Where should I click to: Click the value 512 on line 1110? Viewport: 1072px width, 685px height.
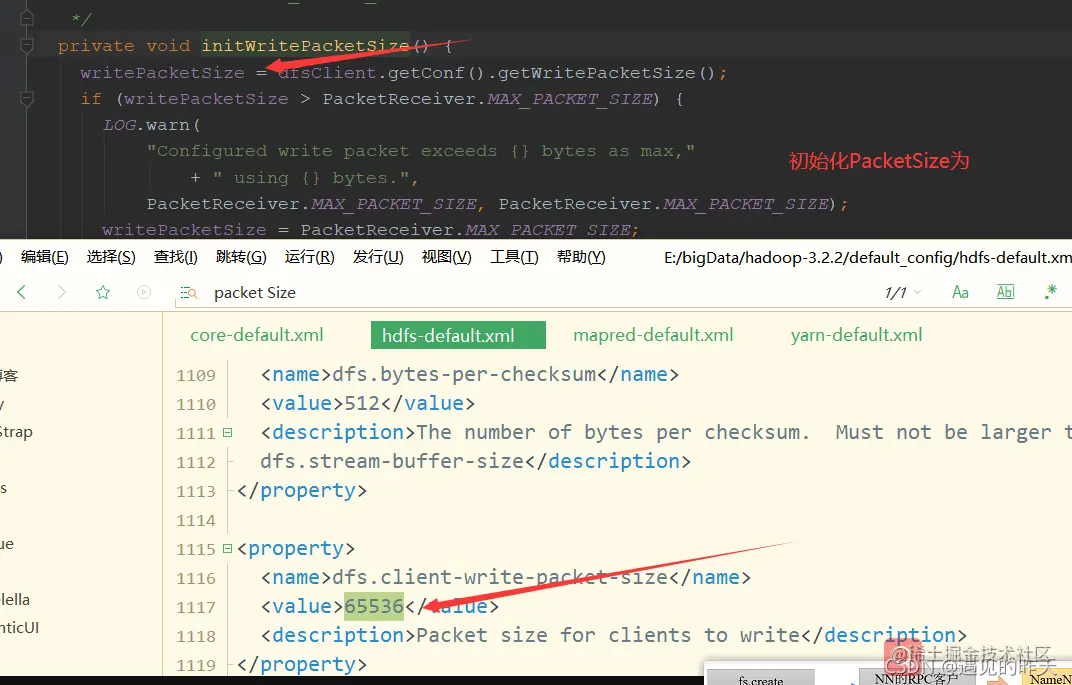pyautogui.click(x=362, y=403)
